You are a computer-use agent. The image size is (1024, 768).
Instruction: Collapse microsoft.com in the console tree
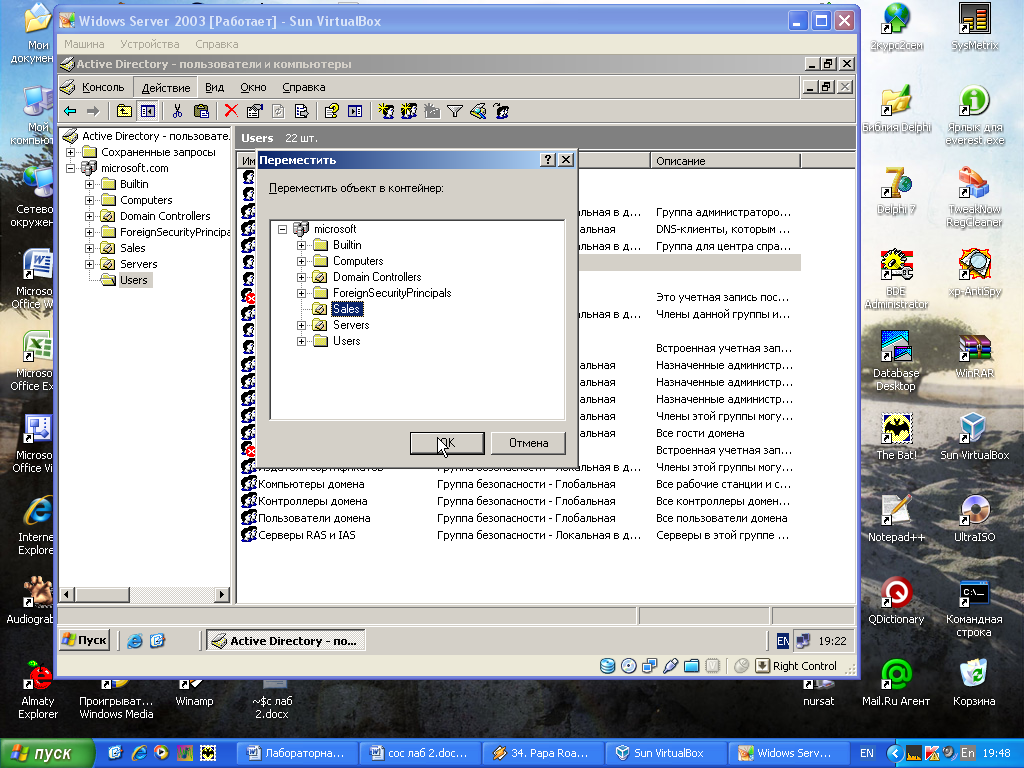point(71,168)
